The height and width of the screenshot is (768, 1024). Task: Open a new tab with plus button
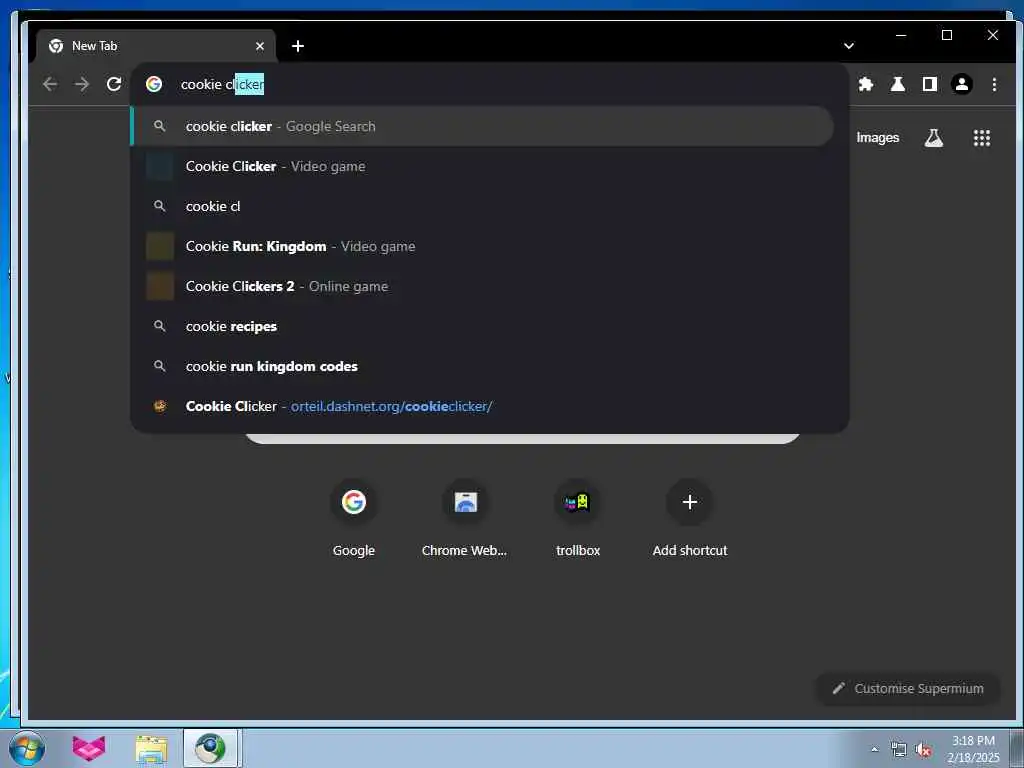(298, 46)
